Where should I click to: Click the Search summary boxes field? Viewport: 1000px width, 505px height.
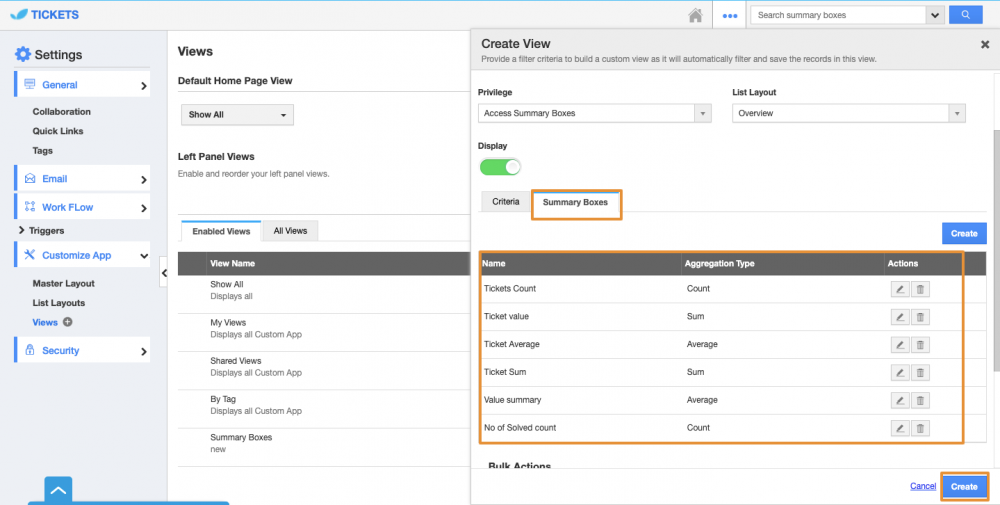tap(838, 15)
